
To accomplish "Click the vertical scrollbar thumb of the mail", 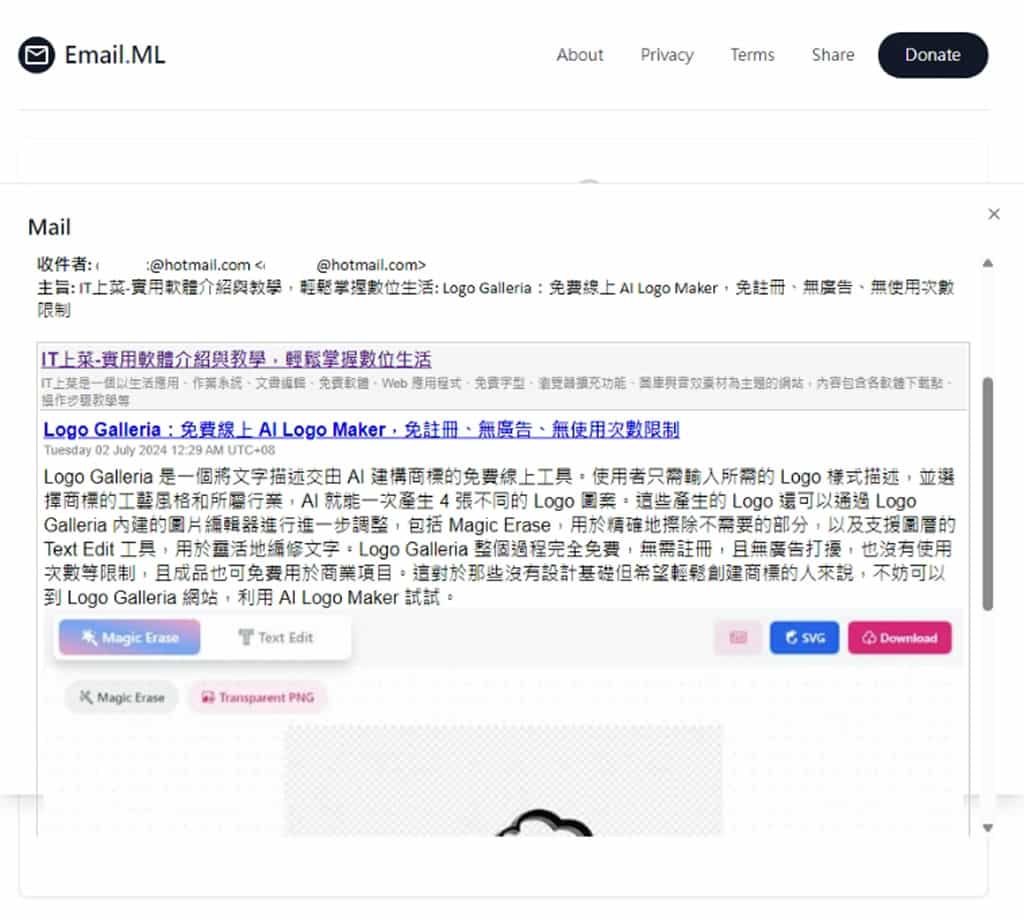I will pos(987,494).
